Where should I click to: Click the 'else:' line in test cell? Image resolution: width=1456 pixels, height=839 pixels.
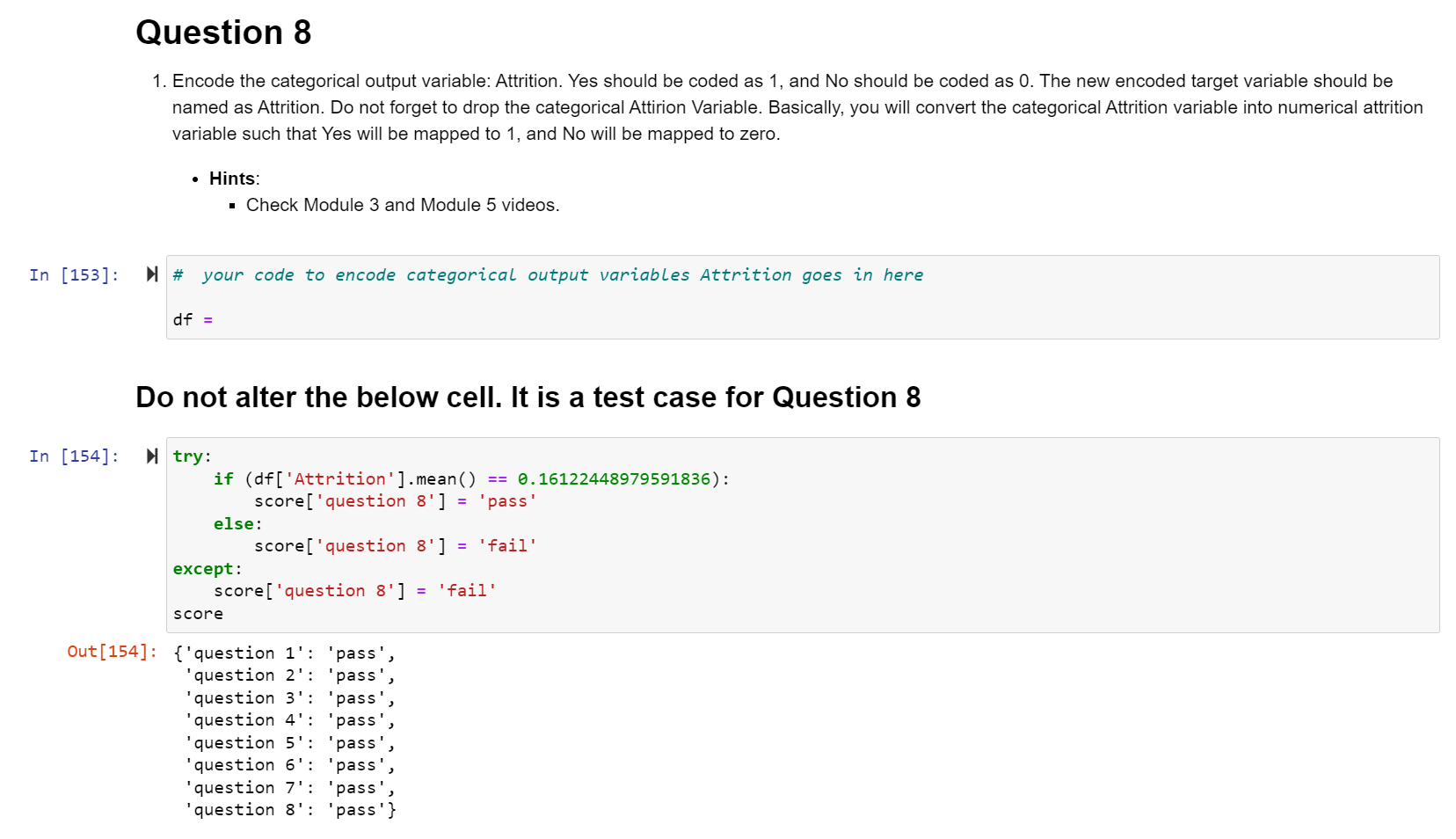pos(237,524)
